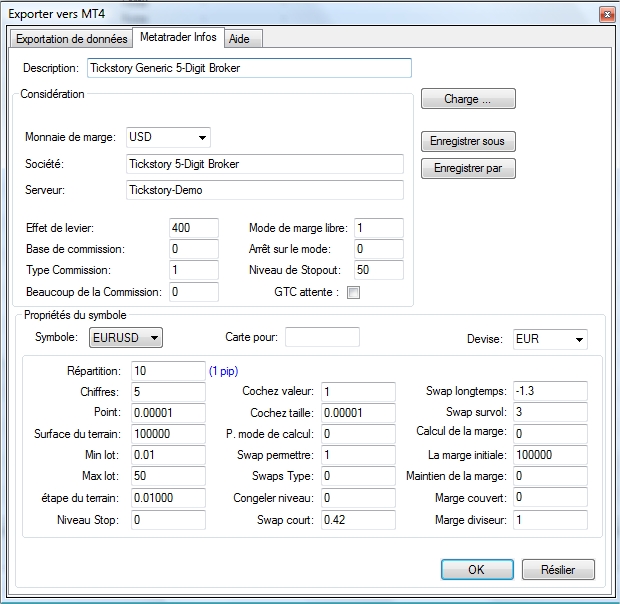Screen dimensions: 620x604
Task: Click the empty Carte pour field
Action: pyautogui.click(x=321, y=338)
